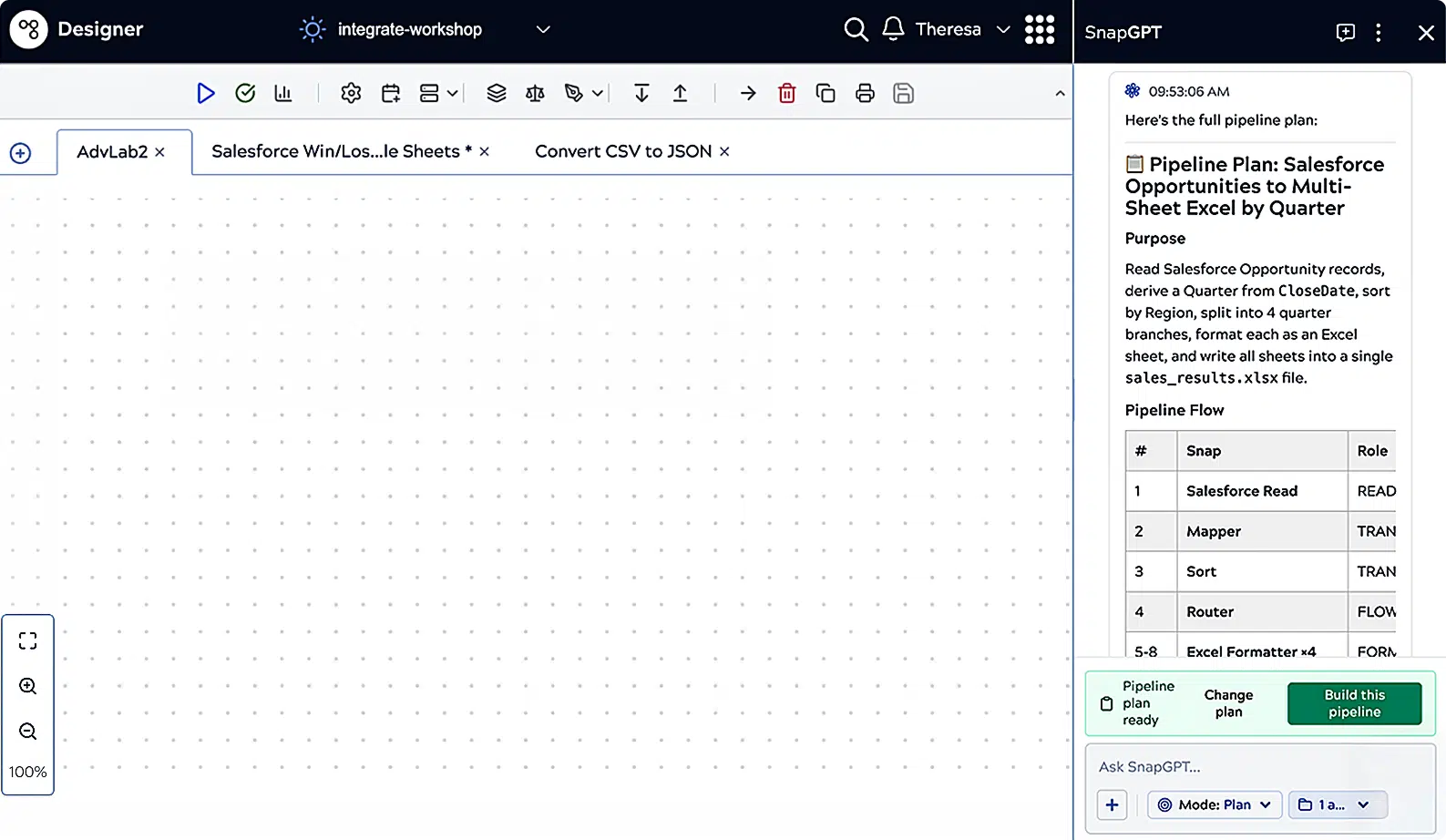
Task: Copy the pipeline with the duplicate icon
Action: (826, 93)
